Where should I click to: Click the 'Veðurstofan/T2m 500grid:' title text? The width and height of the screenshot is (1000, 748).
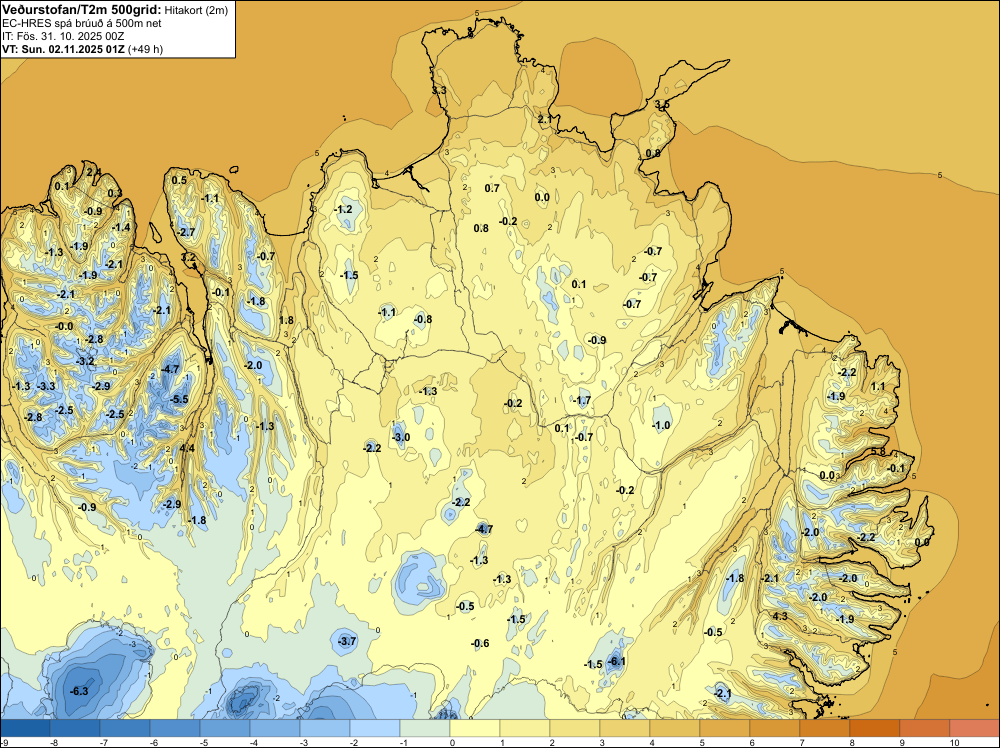tap(82, 9)
